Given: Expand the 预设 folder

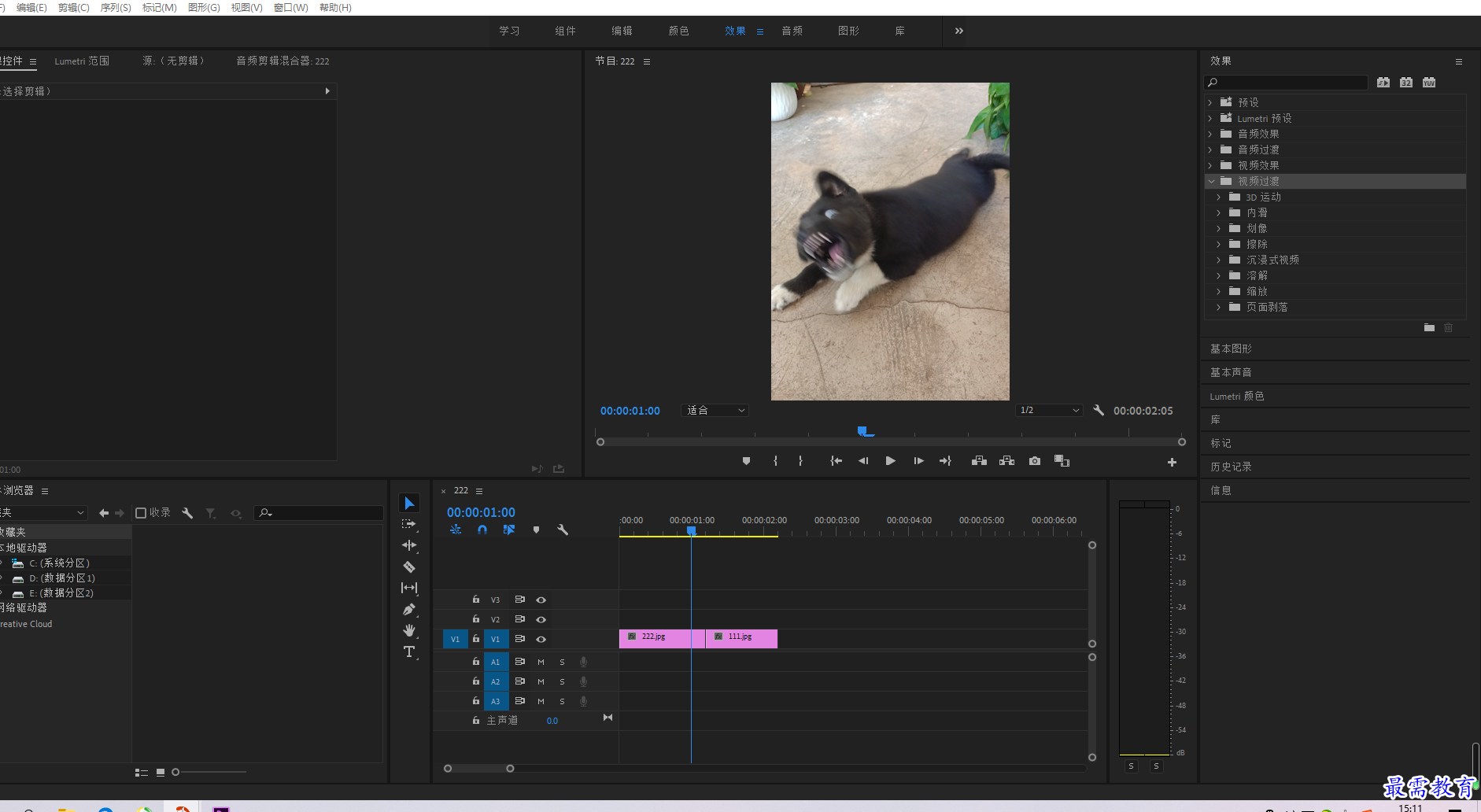Looking at the screenshot, I should [x=1210, y=102].
